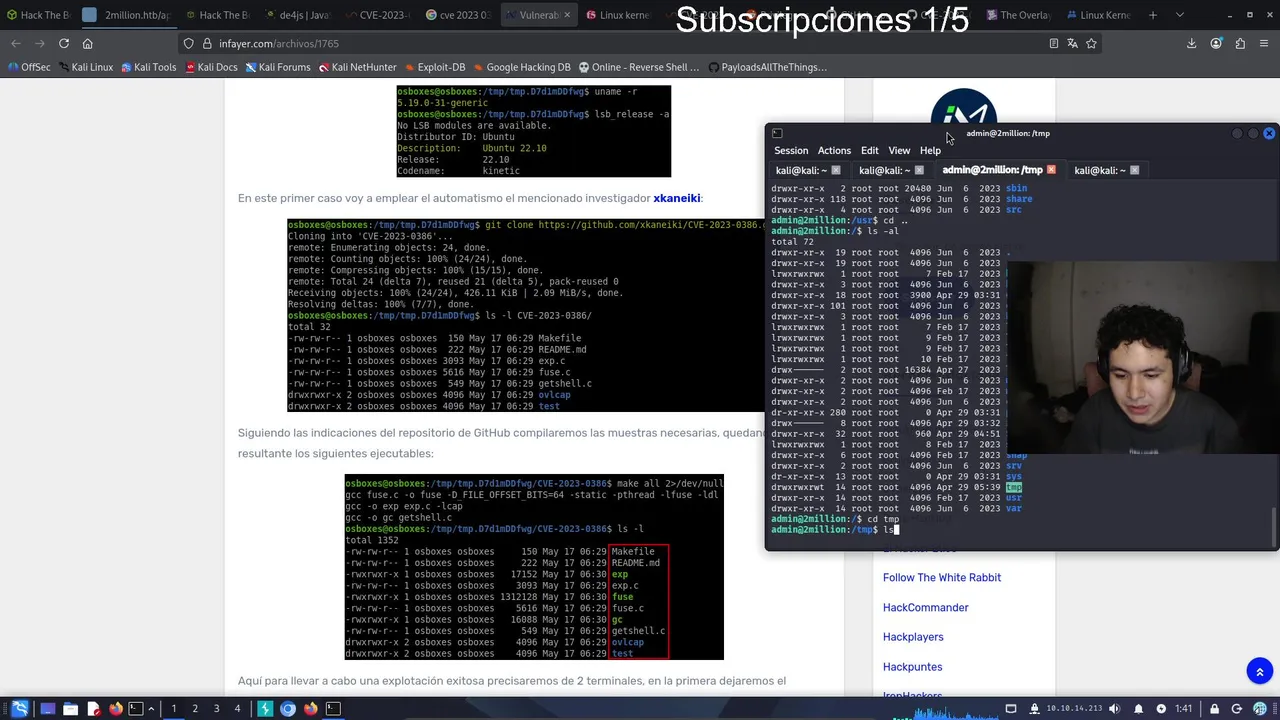Switch to workspace 4 in the taskbar
1280x720 pixels.
pos(237,709)
